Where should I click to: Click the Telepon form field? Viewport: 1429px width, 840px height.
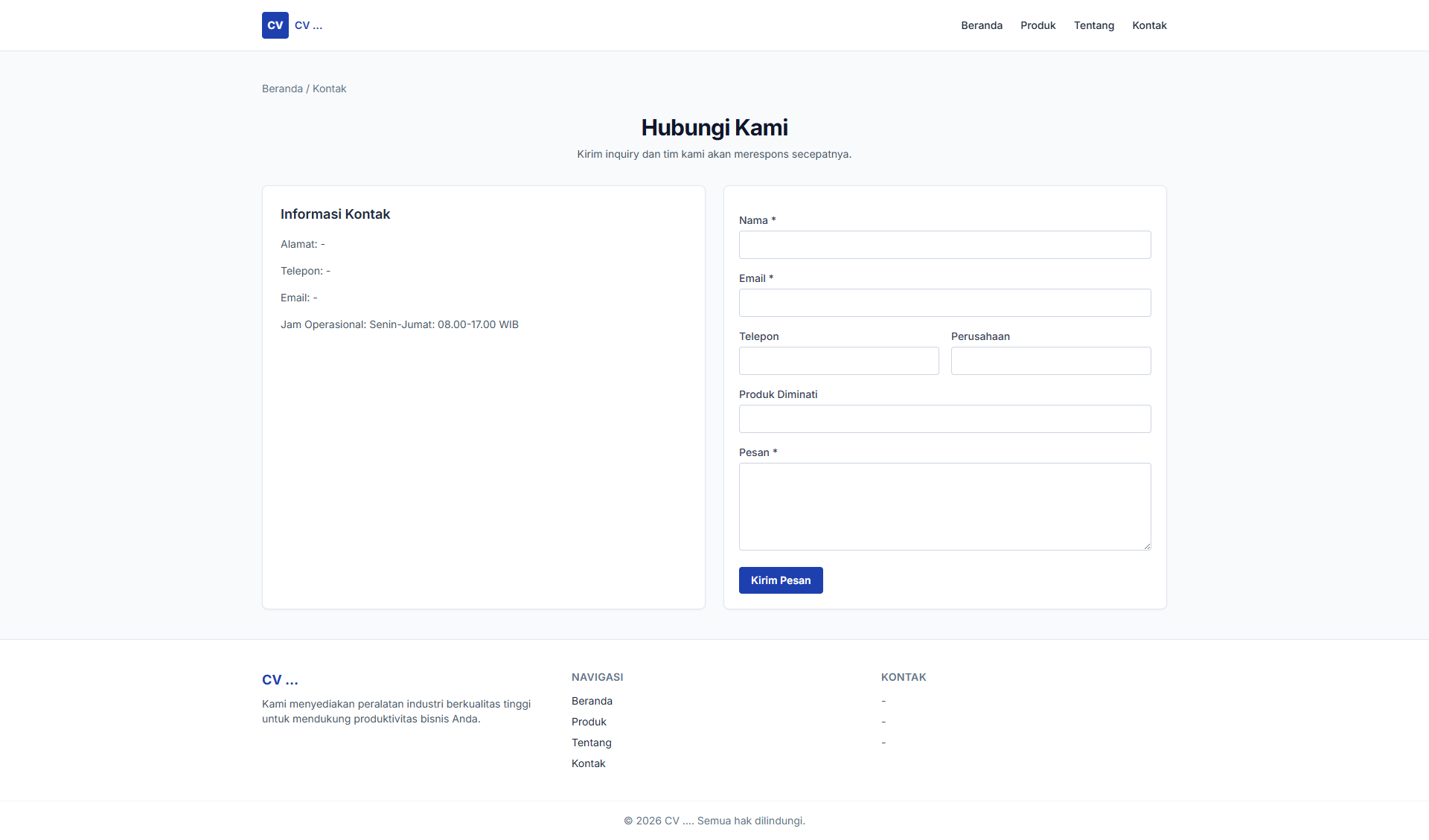click(838, 361)
